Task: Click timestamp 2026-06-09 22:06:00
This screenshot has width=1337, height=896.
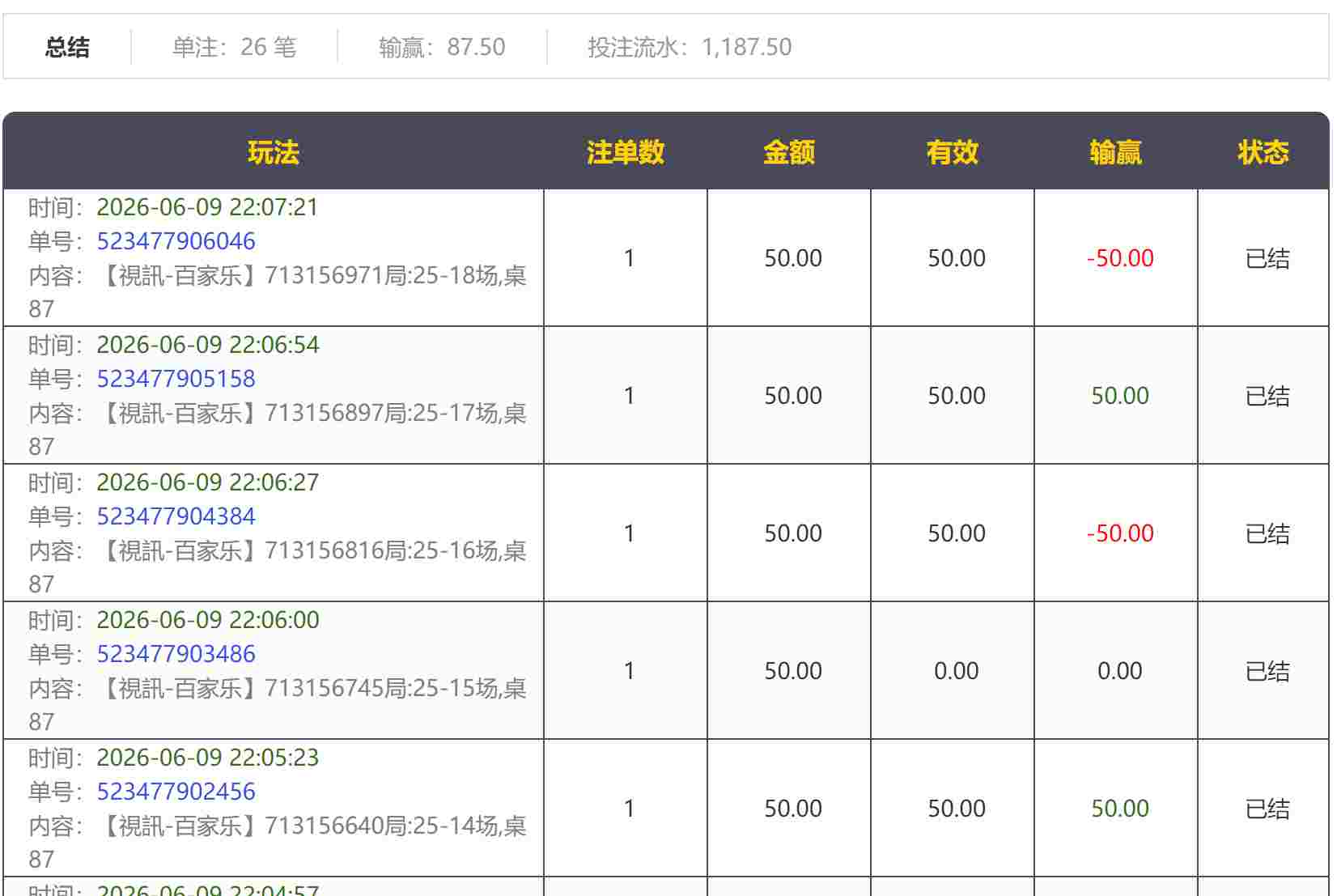Action: pos(207,620)
